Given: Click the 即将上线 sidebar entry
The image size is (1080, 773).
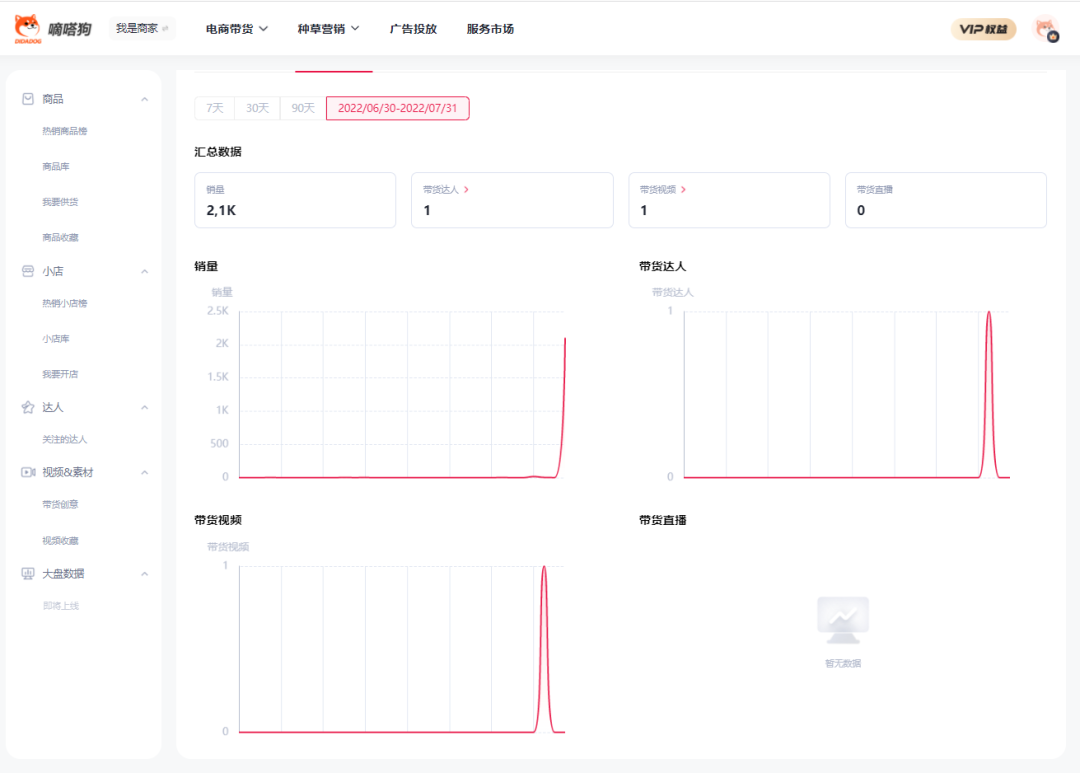Looking at the screenshot, I should [x=61, y=606].
